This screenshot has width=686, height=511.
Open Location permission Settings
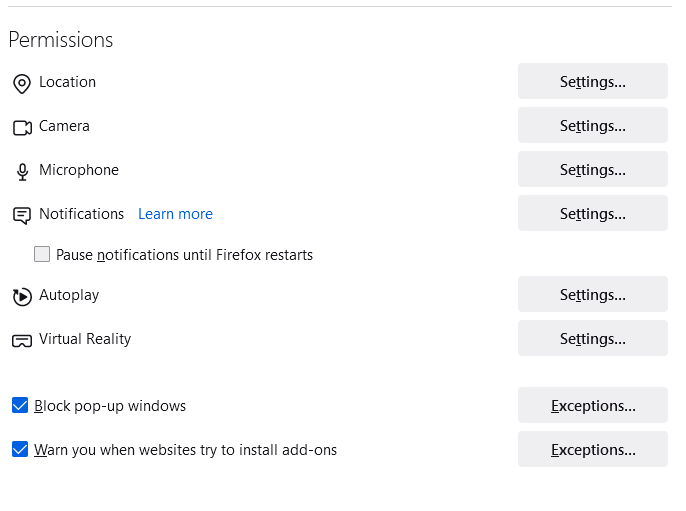[593, 81]
